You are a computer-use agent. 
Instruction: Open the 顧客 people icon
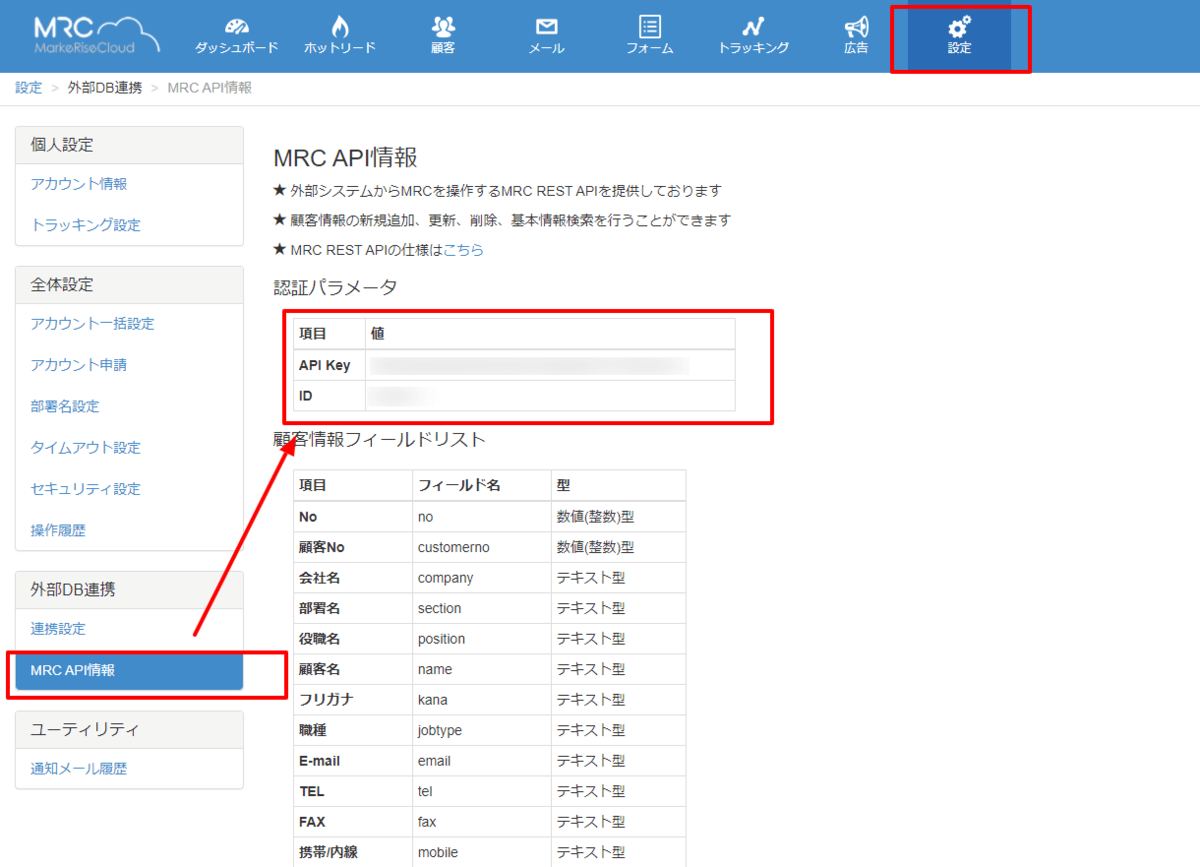(443, 27)
